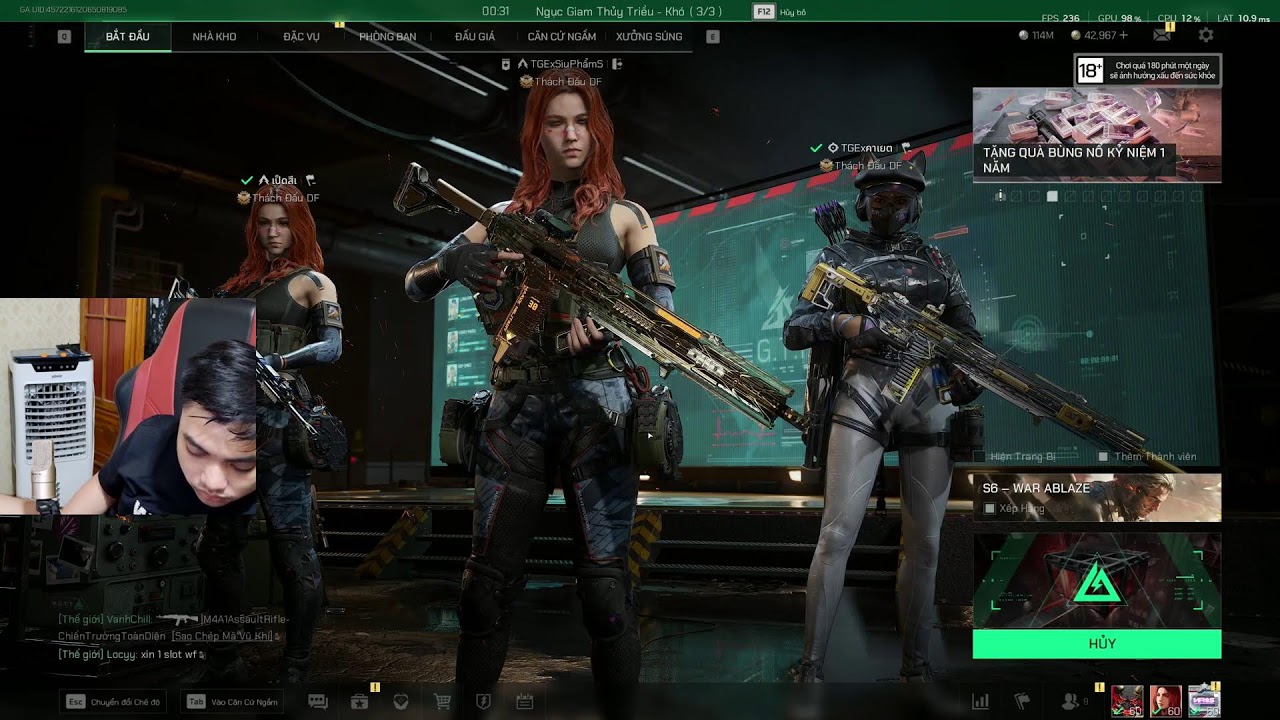Go to the PHÒNG BAN tab
The height and width of the screenshot is (720, 1280).
[387, 37]
